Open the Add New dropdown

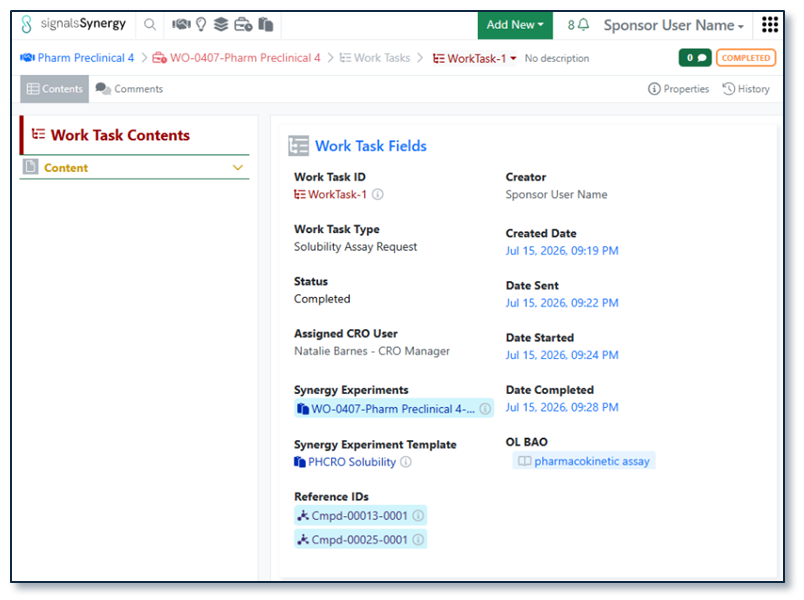(x=515, y=25)
